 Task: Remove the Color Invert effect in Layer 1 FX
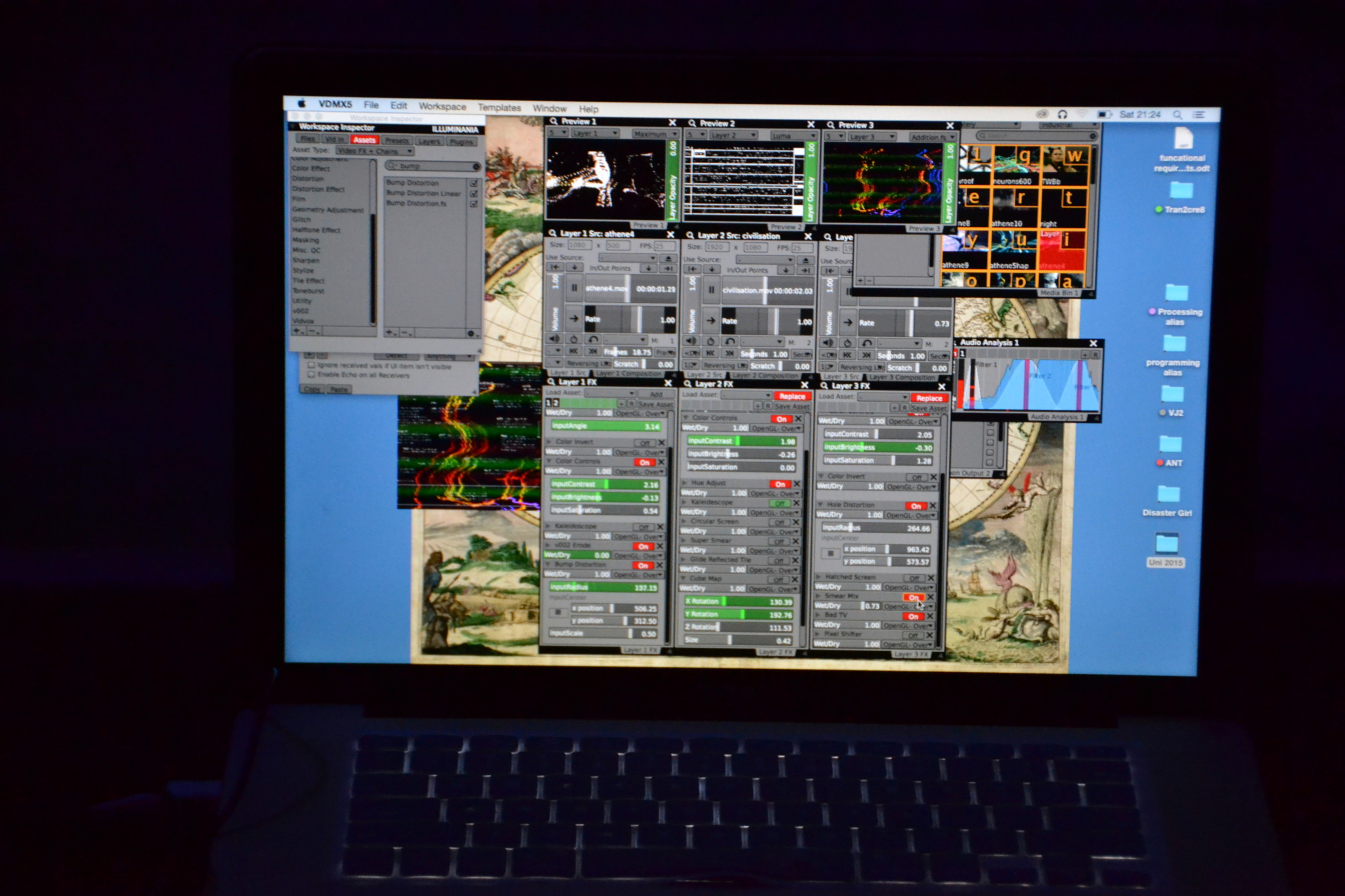tap(661, 442)
